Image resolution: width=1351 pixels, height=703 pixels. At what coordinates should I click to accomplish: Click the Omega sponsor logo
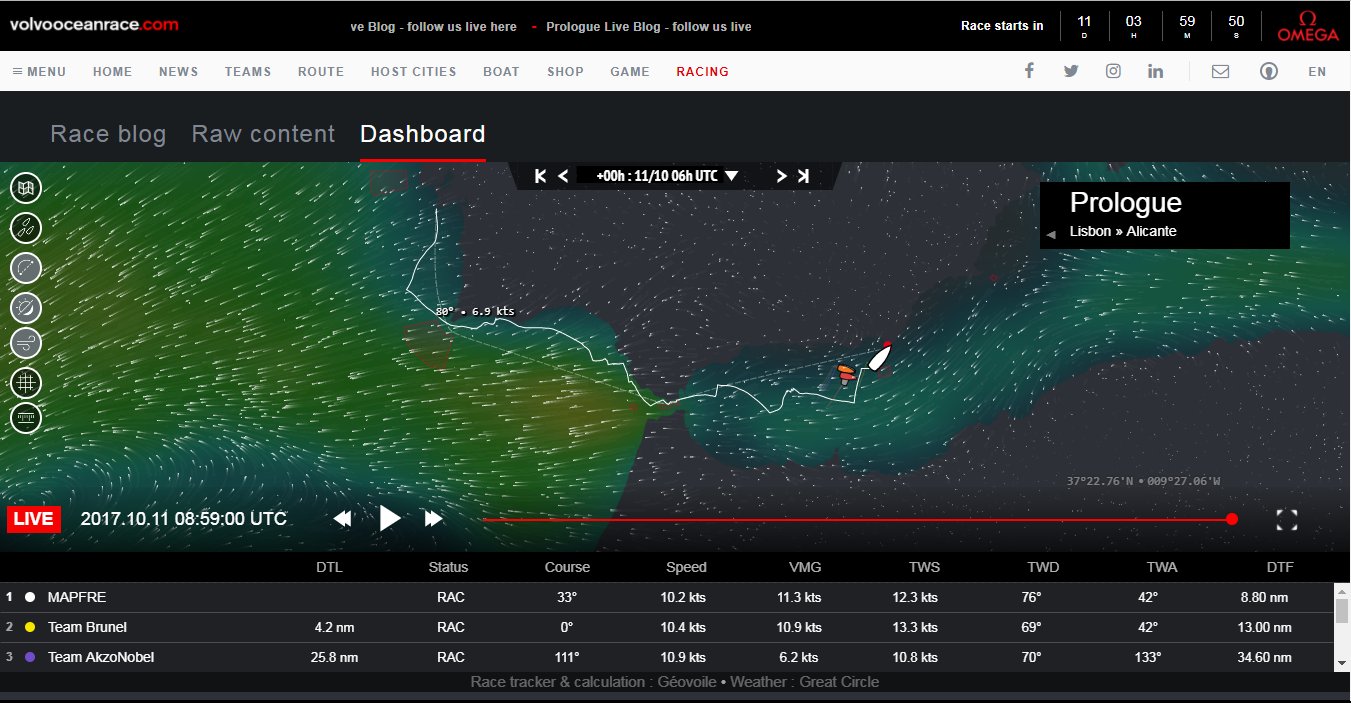(1308, 26)
